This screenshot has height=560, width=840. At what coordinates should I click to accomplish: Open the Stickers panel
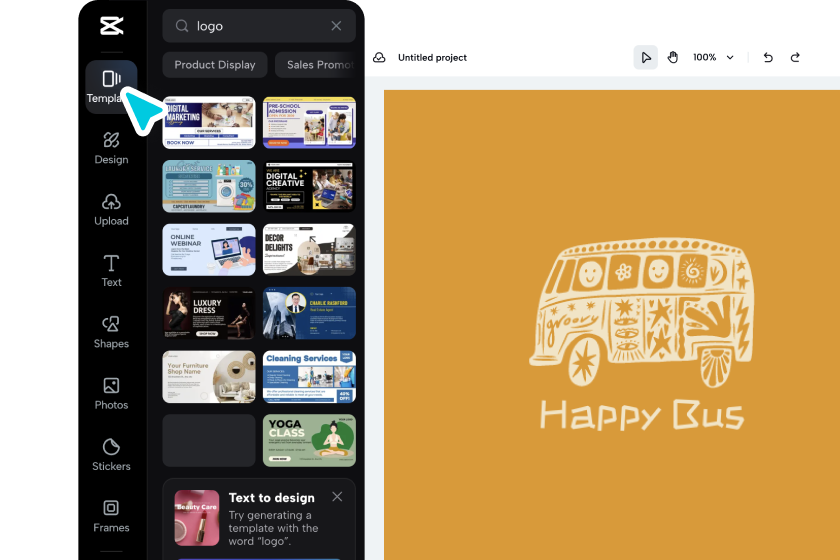(111, 454)
